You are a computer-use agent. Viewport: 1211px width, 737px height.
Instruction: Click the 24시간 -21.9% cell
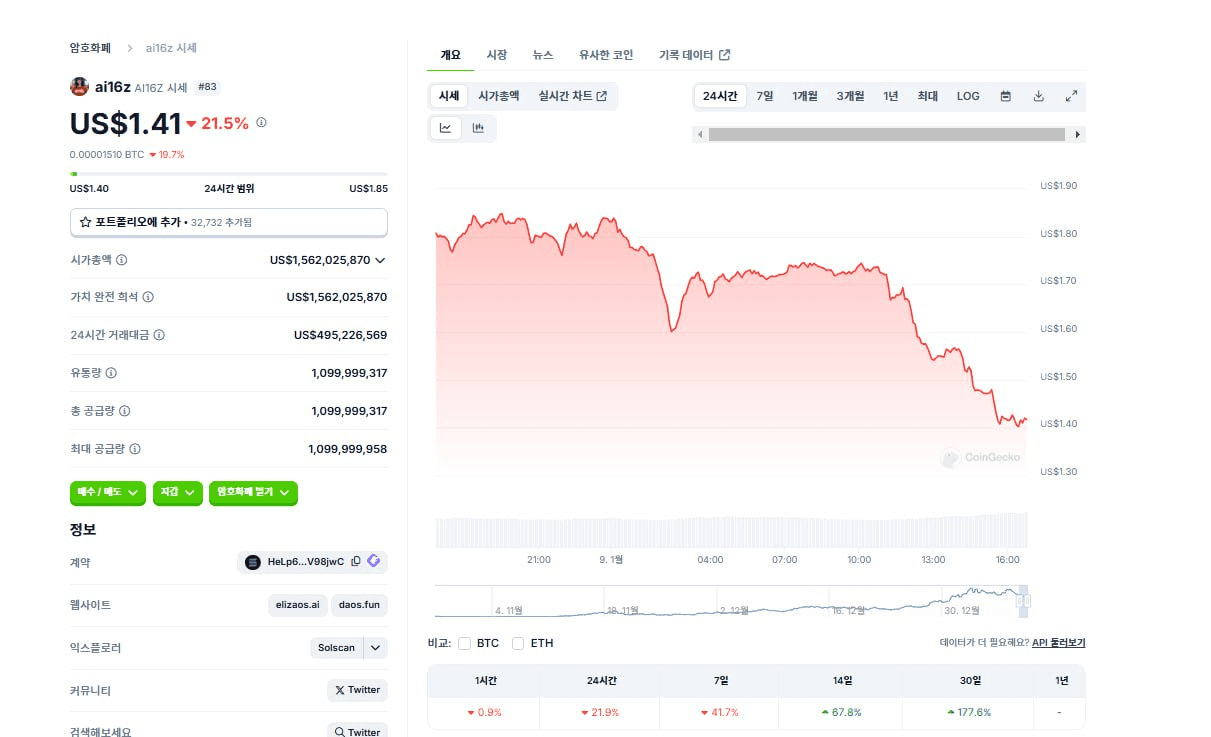pyautogui.click(x=600, y=712)
